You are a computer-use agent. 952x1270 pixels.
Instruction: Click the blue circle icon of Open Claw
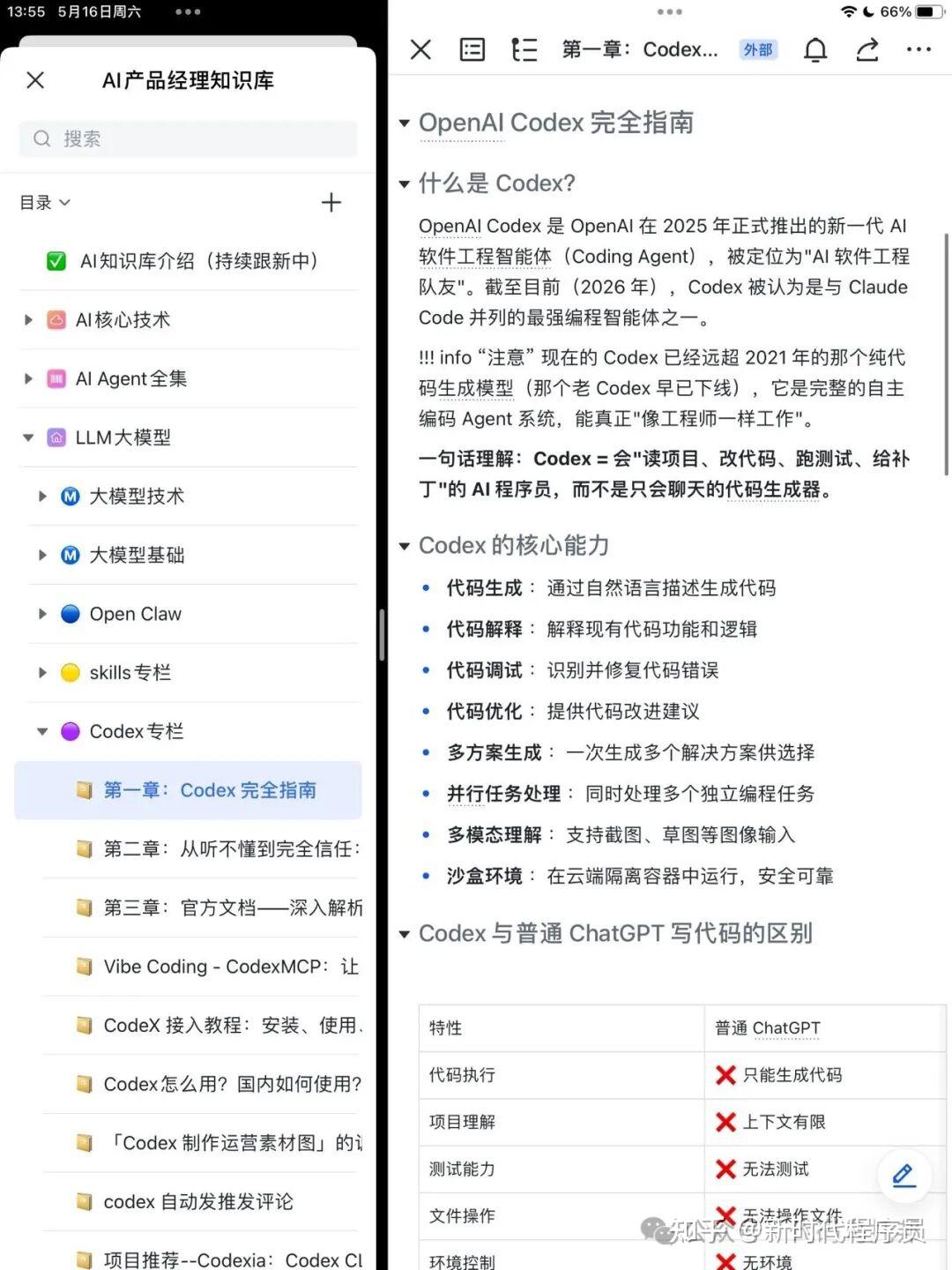point(71,614)
